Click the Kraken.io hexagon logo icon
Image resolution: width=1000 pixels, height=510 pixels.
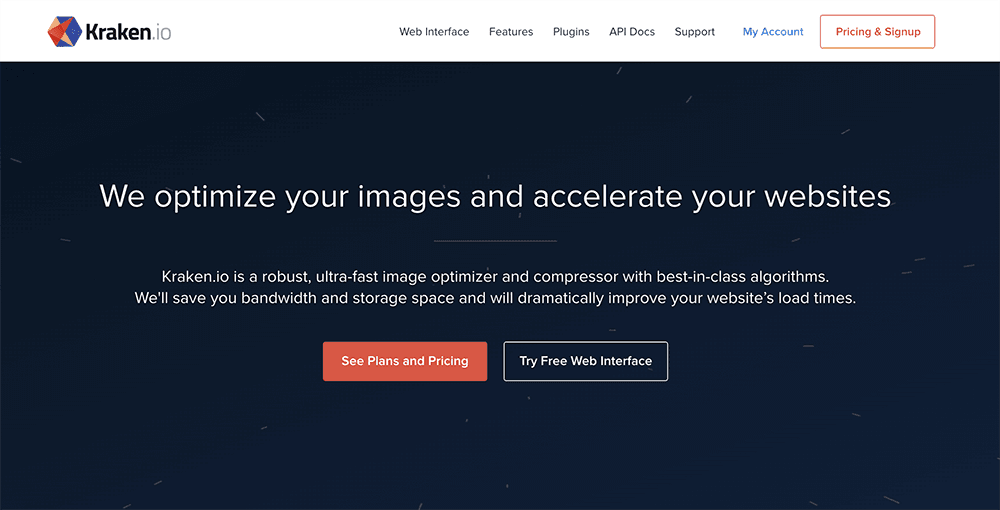tap(64, 32)
